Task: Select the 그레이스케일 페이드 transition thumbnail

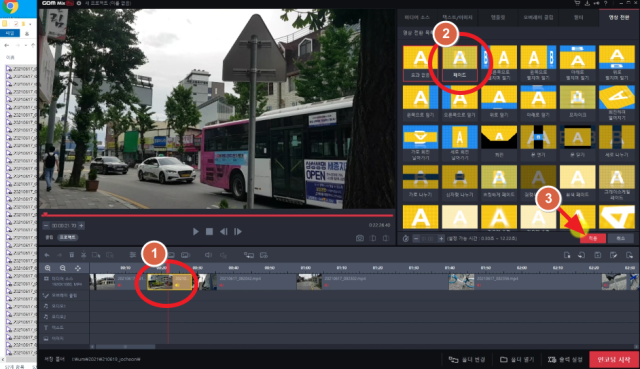Action: 617,182
